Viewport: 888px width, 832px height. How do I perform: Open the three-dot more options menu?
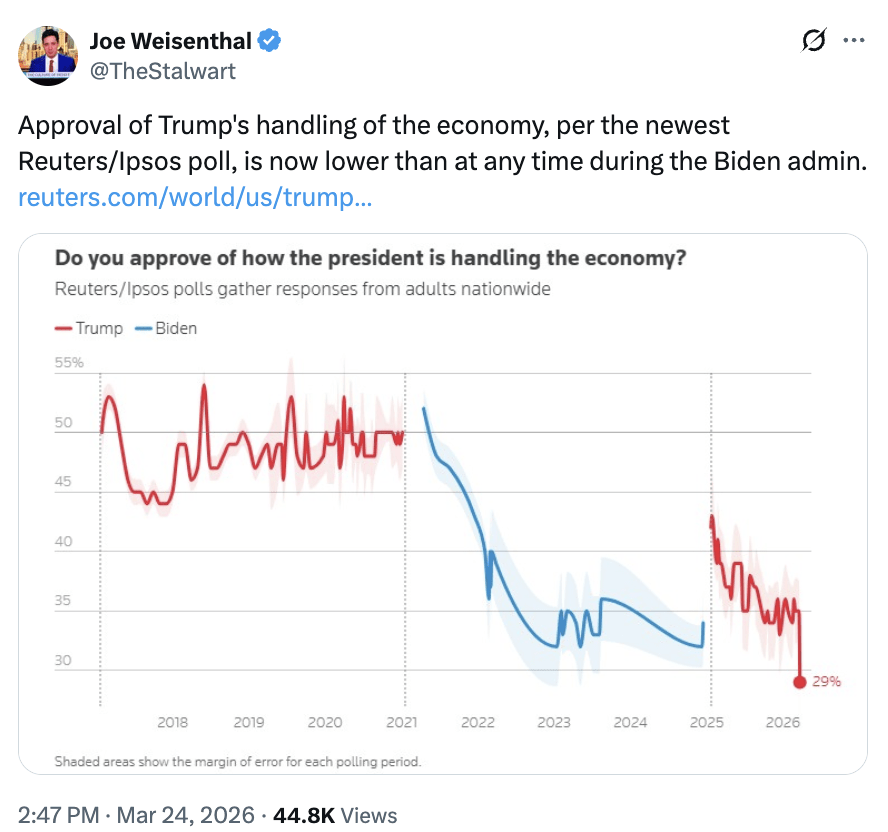click(853, 41)
